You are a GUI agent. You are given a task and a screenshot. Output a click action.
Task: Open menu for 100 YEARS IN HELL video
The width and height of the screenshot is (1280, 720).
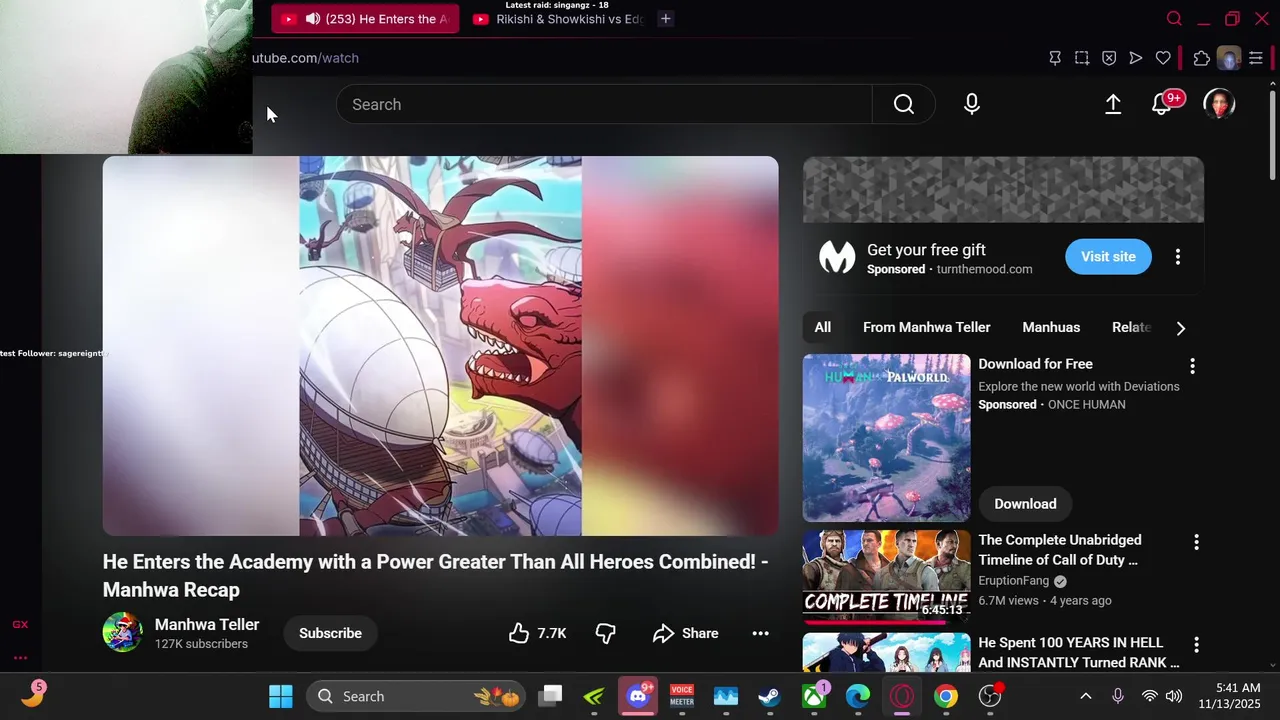click(1196, 645)
